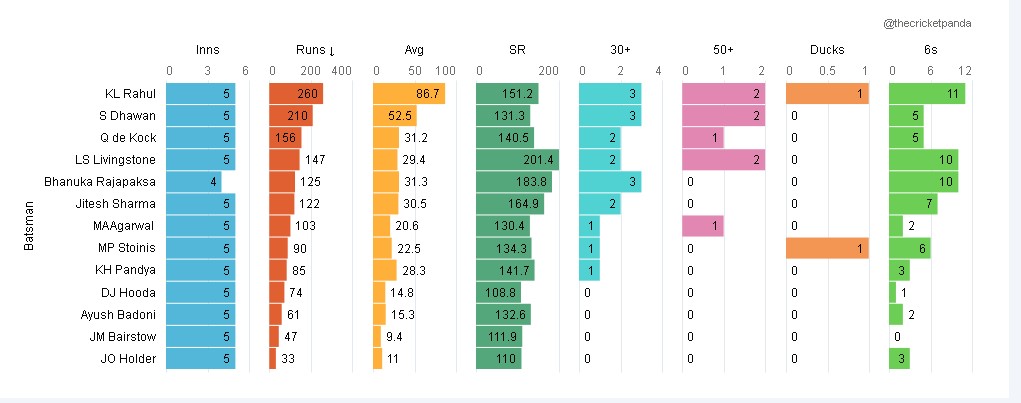
Task: Sort by the SR column header
Action: pos(518,49)
